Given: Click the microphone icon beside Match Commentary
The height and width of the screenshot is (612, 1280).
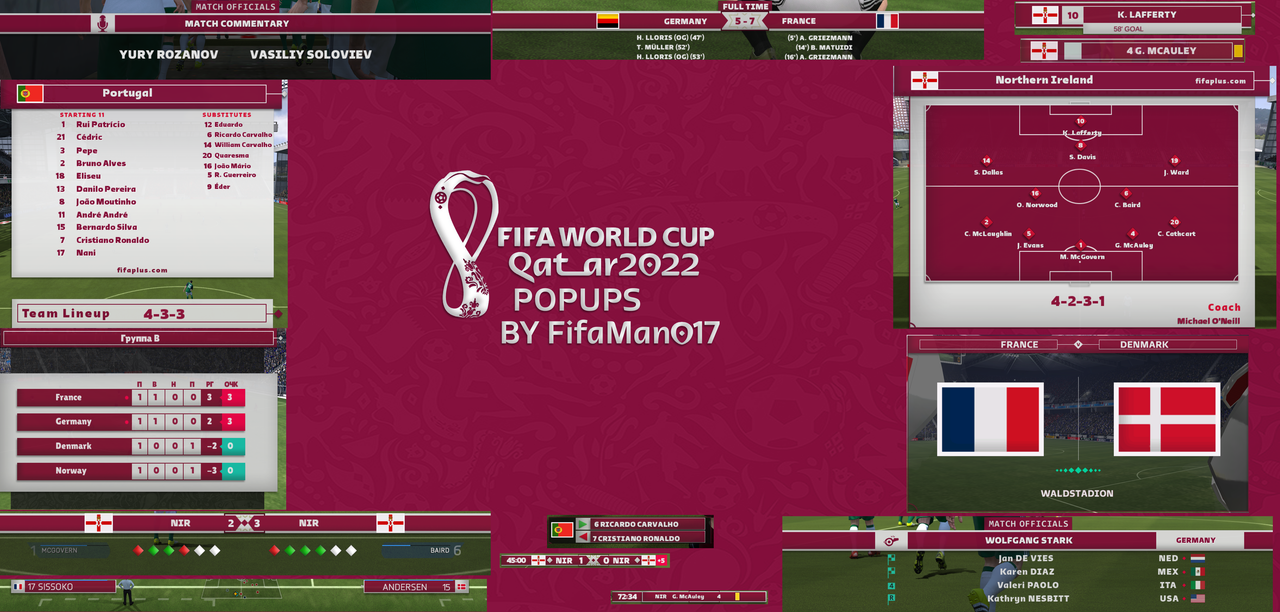Looking at the screenshot, I should pos(101,23).
